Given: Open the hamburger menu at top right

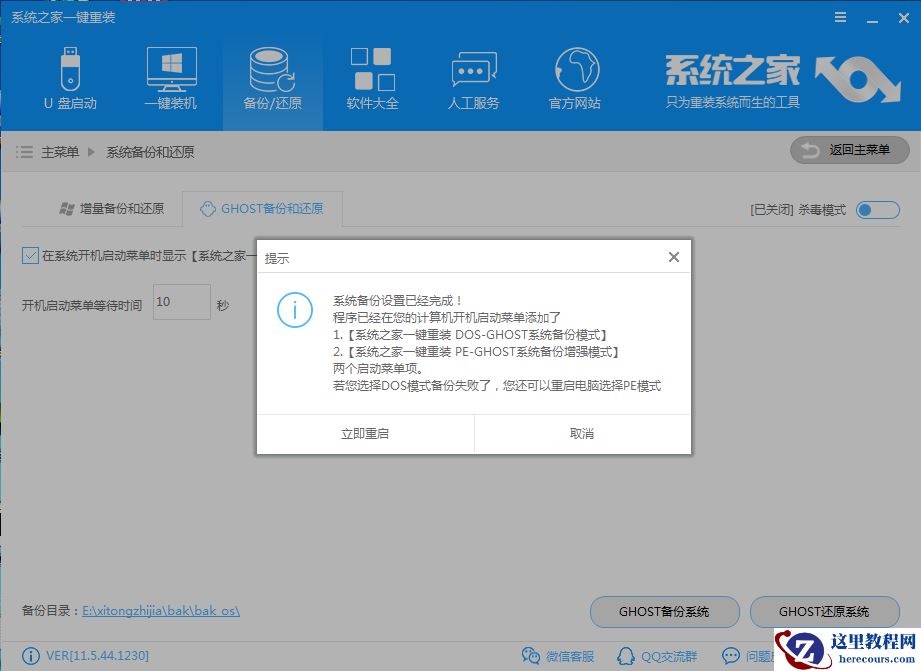Looking at the screenshot, I should pyautogui.click(x=839, y=16).
